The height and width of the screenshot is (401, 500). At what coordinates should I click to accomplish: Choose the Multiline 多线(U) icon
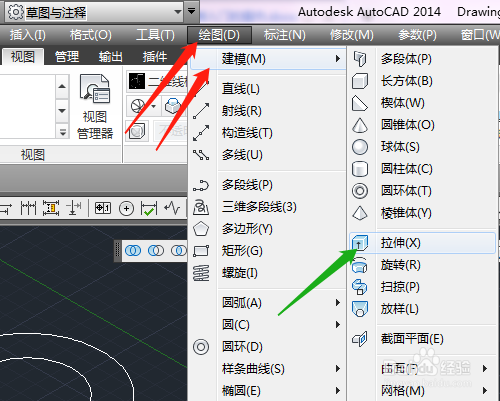201,155
